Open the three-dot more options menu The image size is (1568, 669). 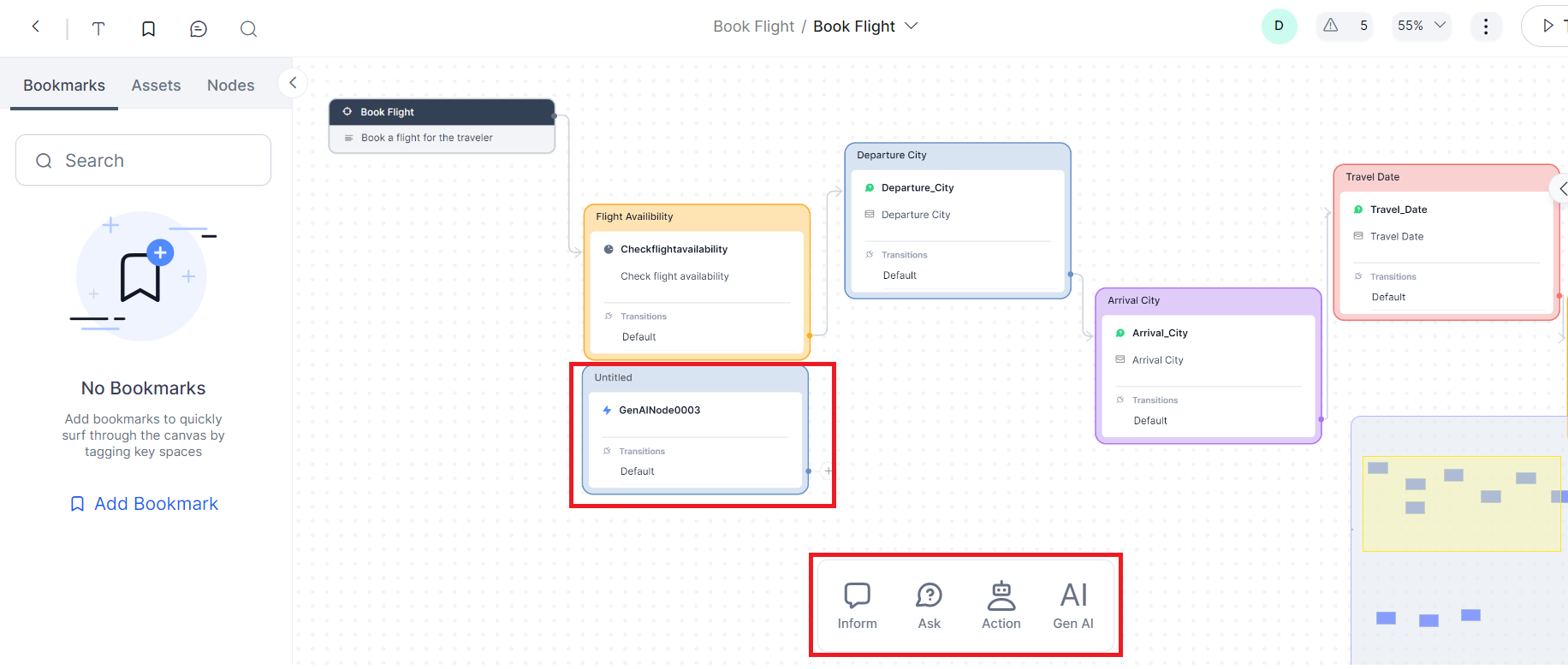click(1486, 27)
